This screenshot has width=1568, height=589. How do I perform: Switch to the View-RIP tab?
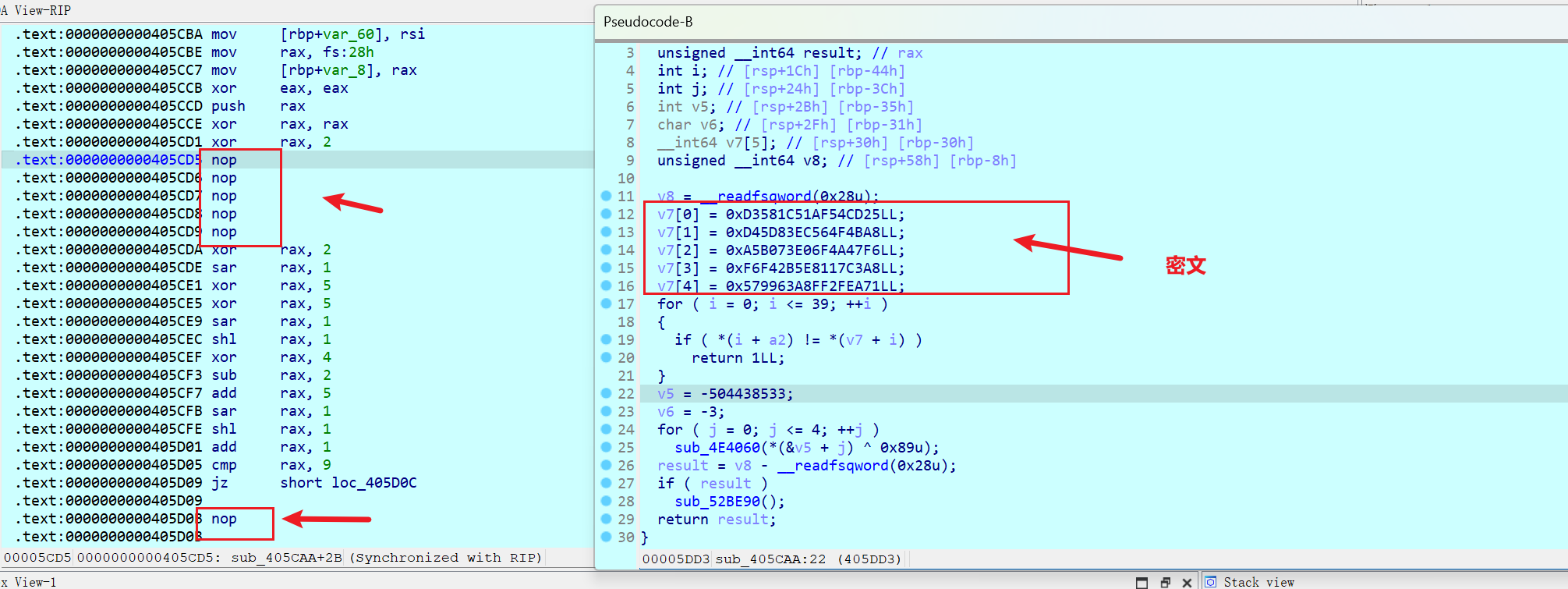point(36,10)
